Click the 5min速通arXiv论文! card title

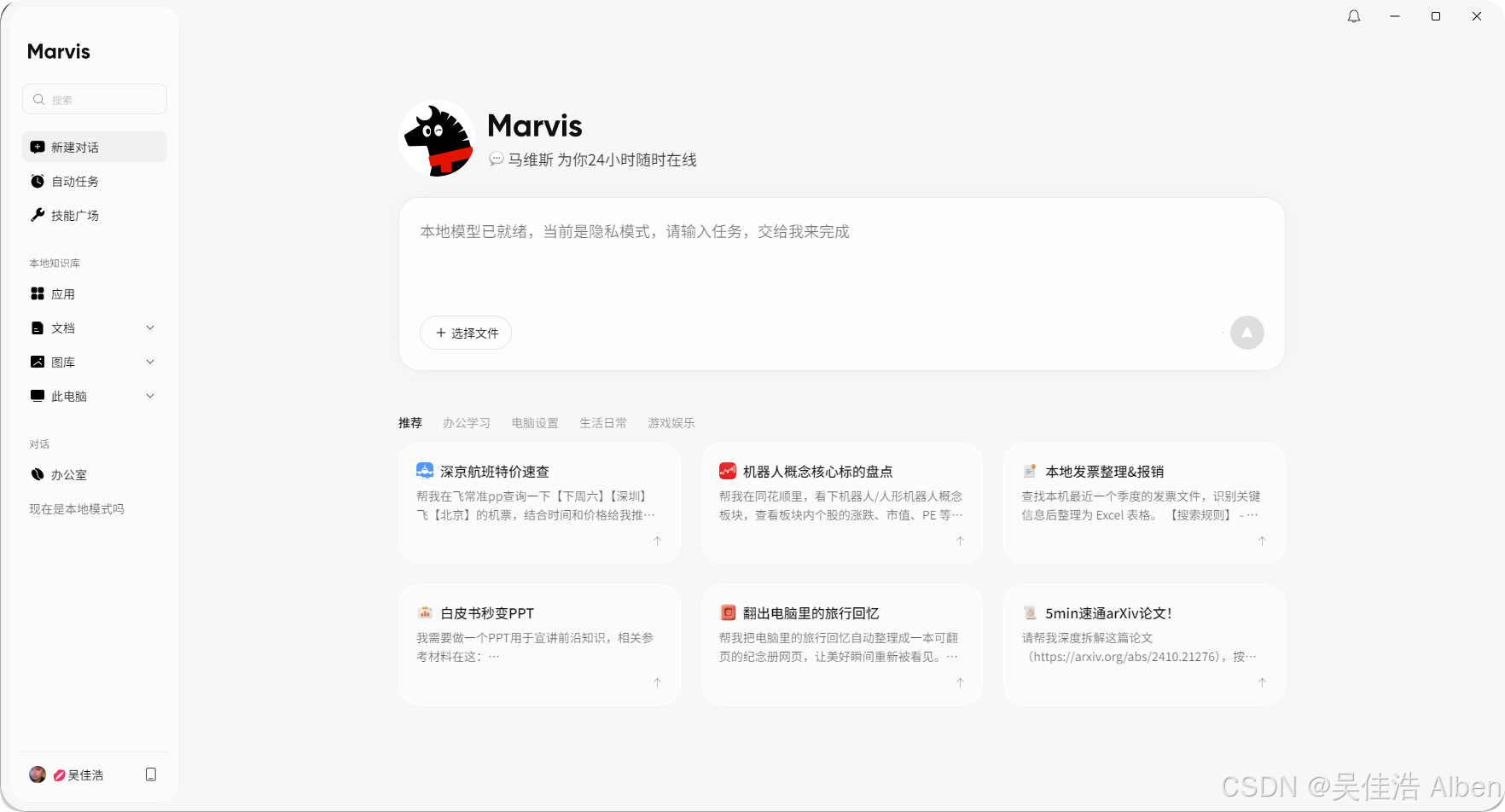tap(1109, 613)
